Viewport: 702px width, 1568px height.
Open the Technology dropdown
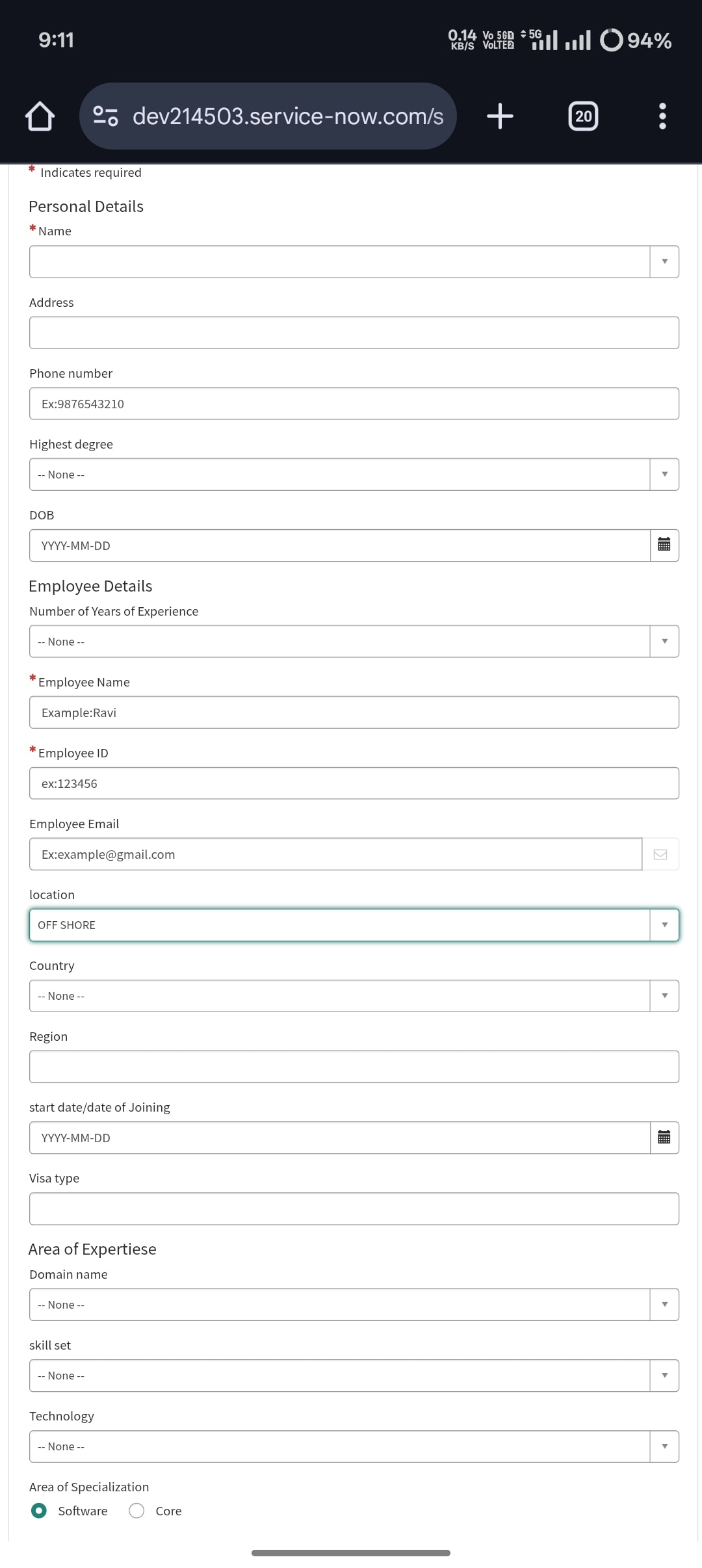(354, 1446)
